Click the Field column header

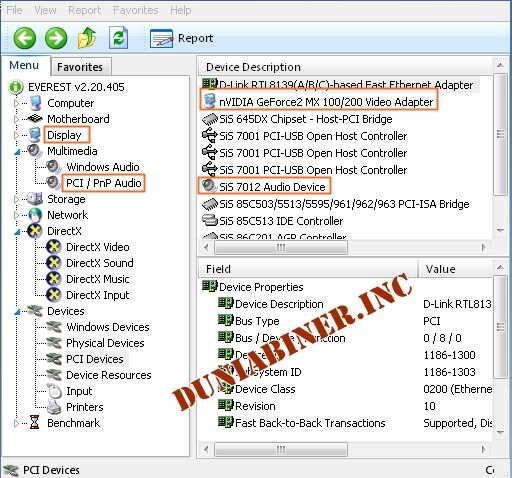click(308, 269)
